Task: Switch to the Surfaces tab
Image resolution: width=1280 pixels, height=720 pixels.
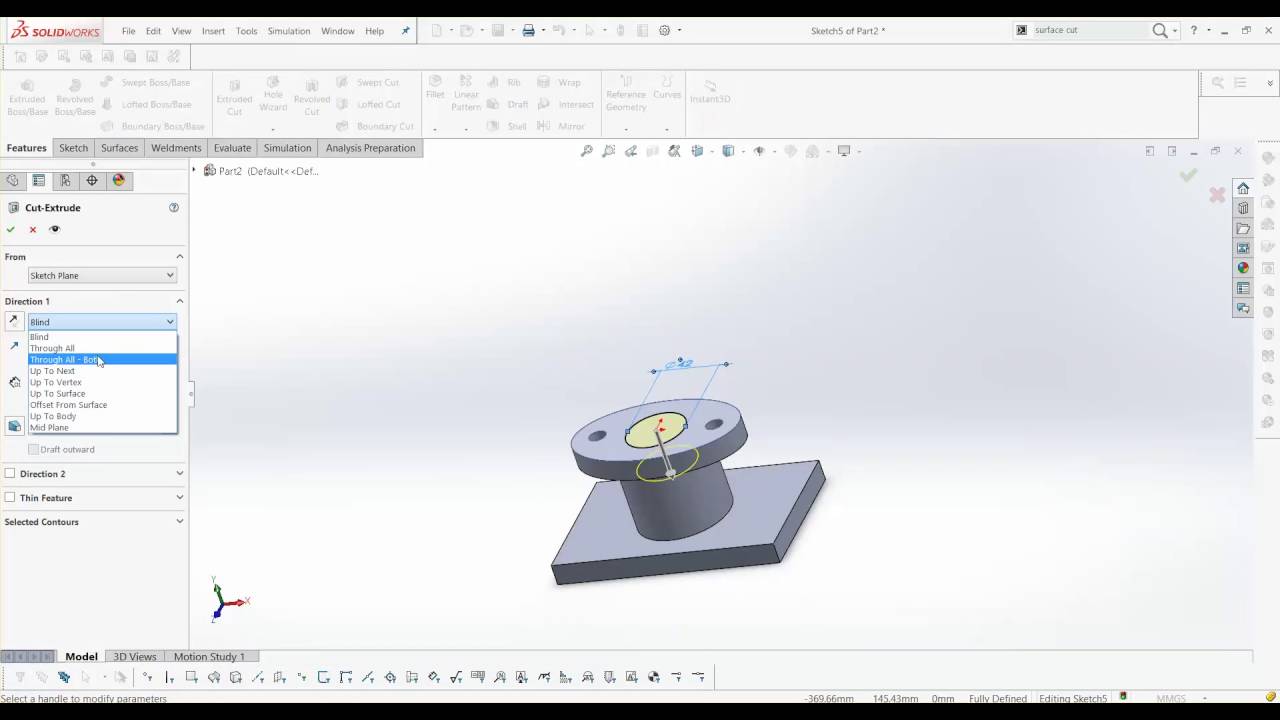Action: (119, 148)
